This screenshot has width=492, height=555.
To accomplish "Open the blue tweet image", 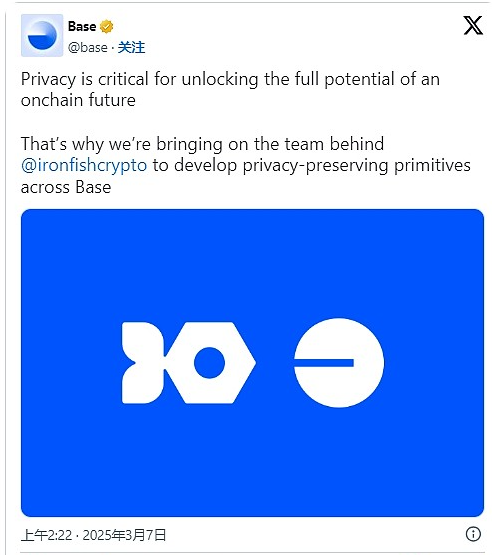I will click(x=252, y=363).
